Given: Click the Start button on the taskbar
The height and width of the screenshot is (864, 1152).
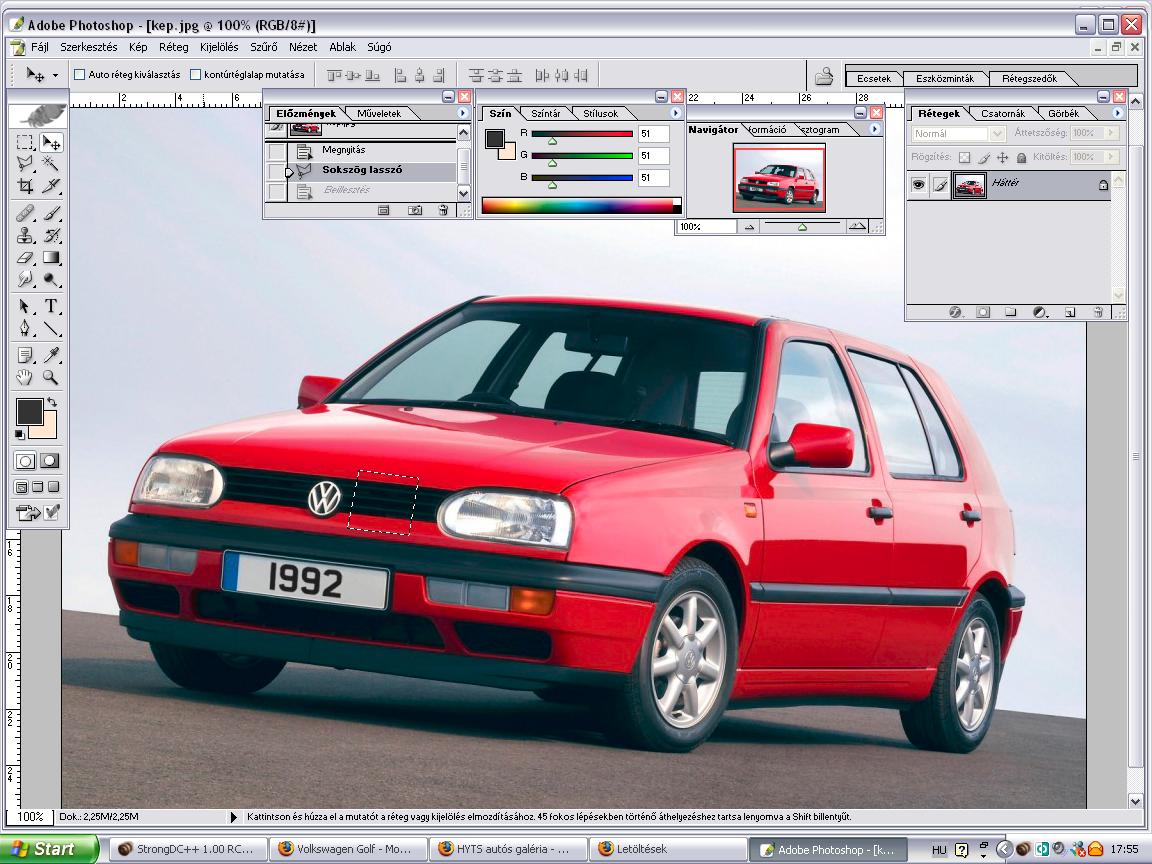Looking at the screenshot, I should pos(48,849).
